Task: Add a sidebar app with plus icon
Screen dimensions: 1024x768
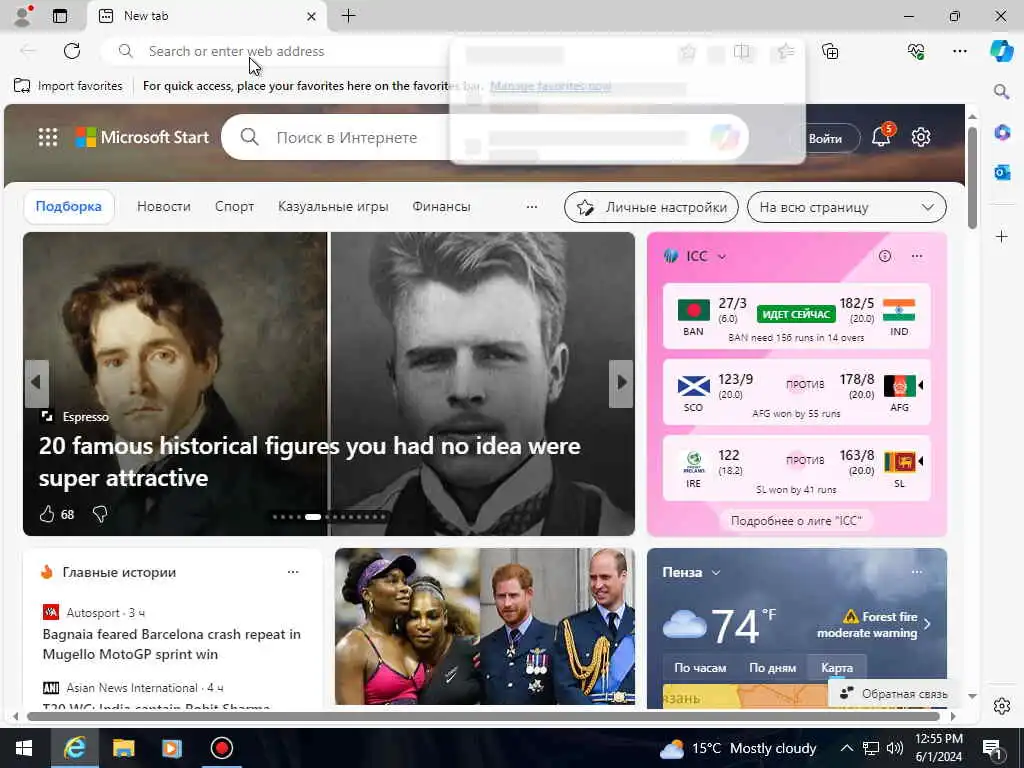Action: pyautogui.click(x=1002, y=236)
